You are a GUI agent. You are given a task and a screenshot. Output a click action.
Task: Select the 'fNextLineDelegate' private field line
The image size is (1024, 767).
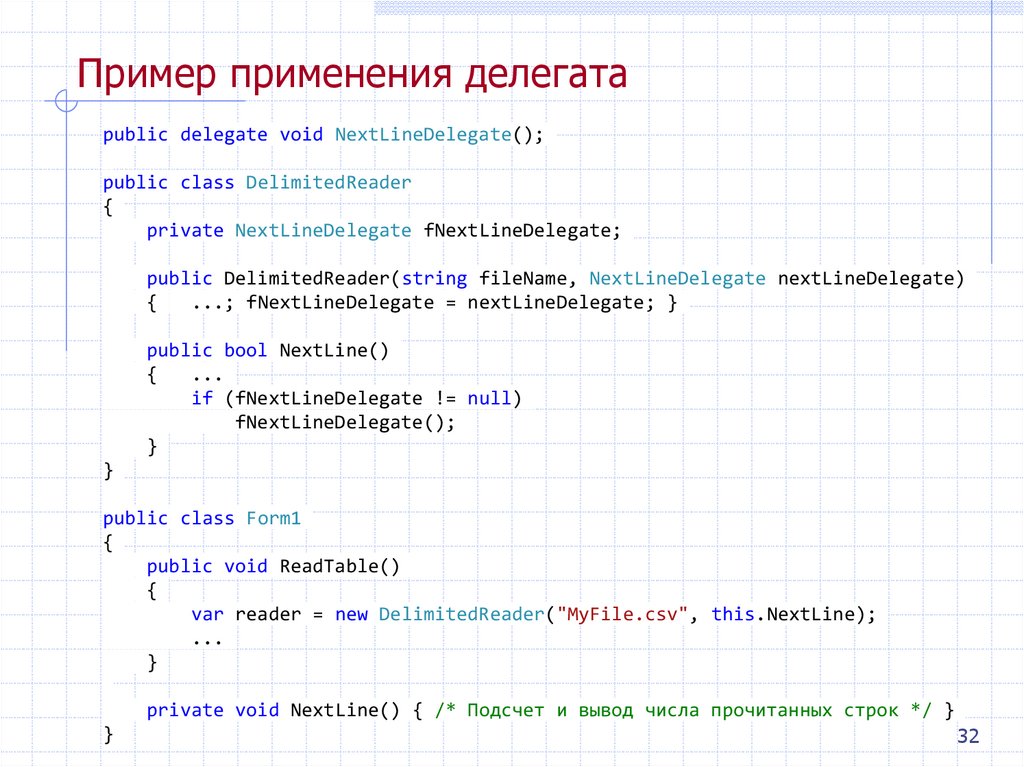[383, 230]
